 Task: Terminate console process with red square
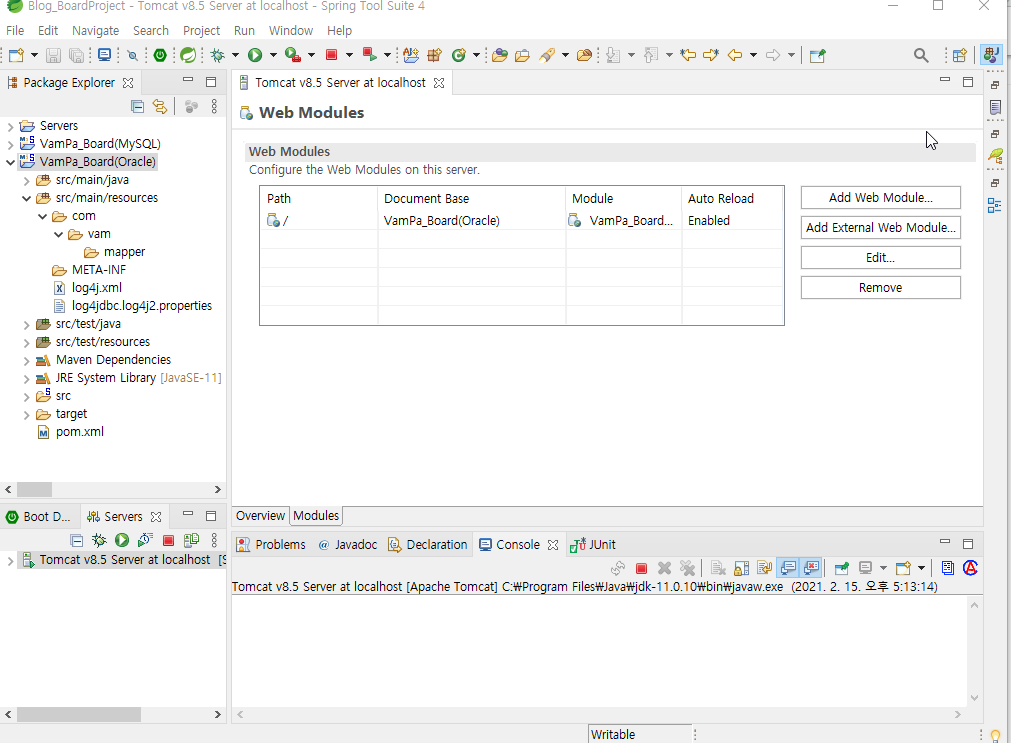click(x=641, y=568)
